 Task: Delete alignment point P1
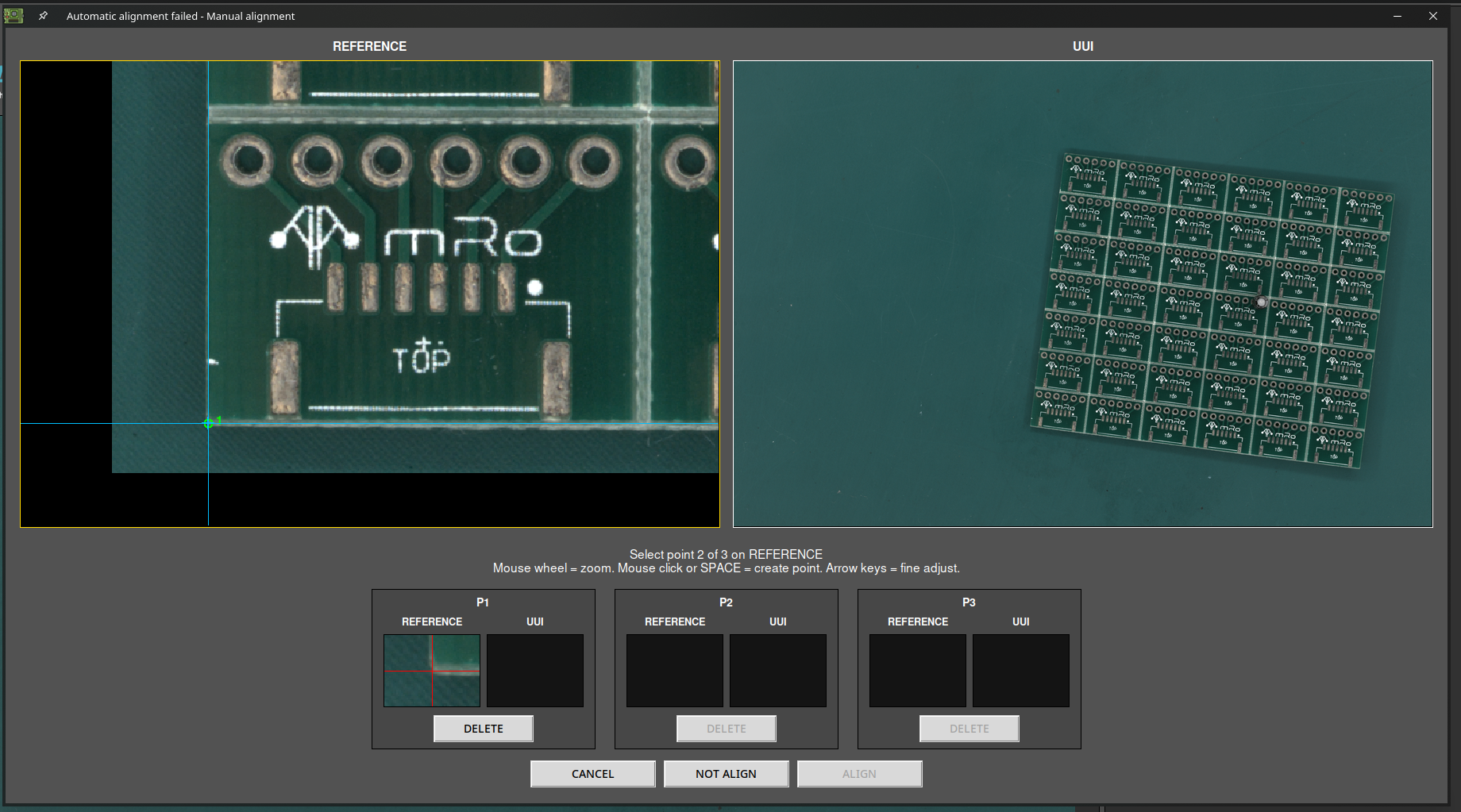tap(484, 729)
